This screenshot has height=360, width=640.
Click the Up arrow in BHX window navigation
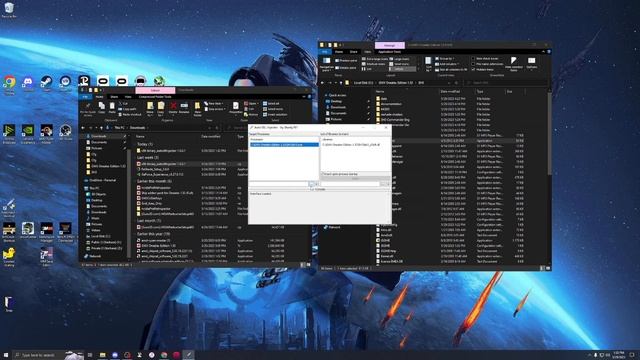341,83
